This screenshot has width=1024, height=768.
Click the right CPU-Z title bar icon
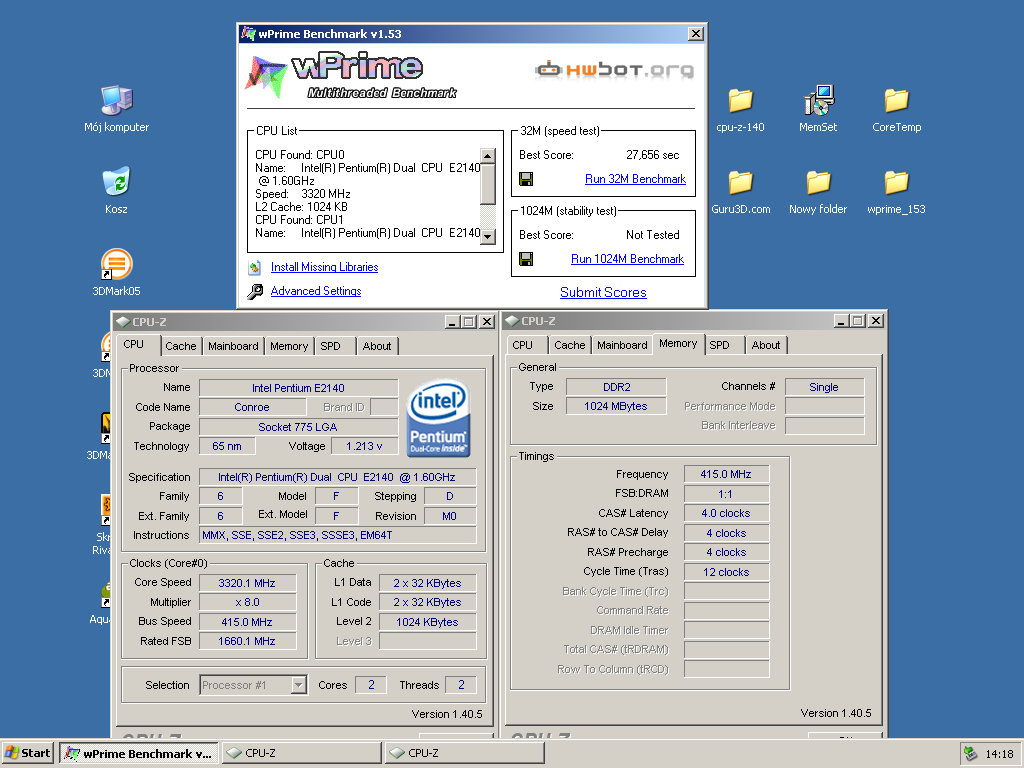point(512,321)
